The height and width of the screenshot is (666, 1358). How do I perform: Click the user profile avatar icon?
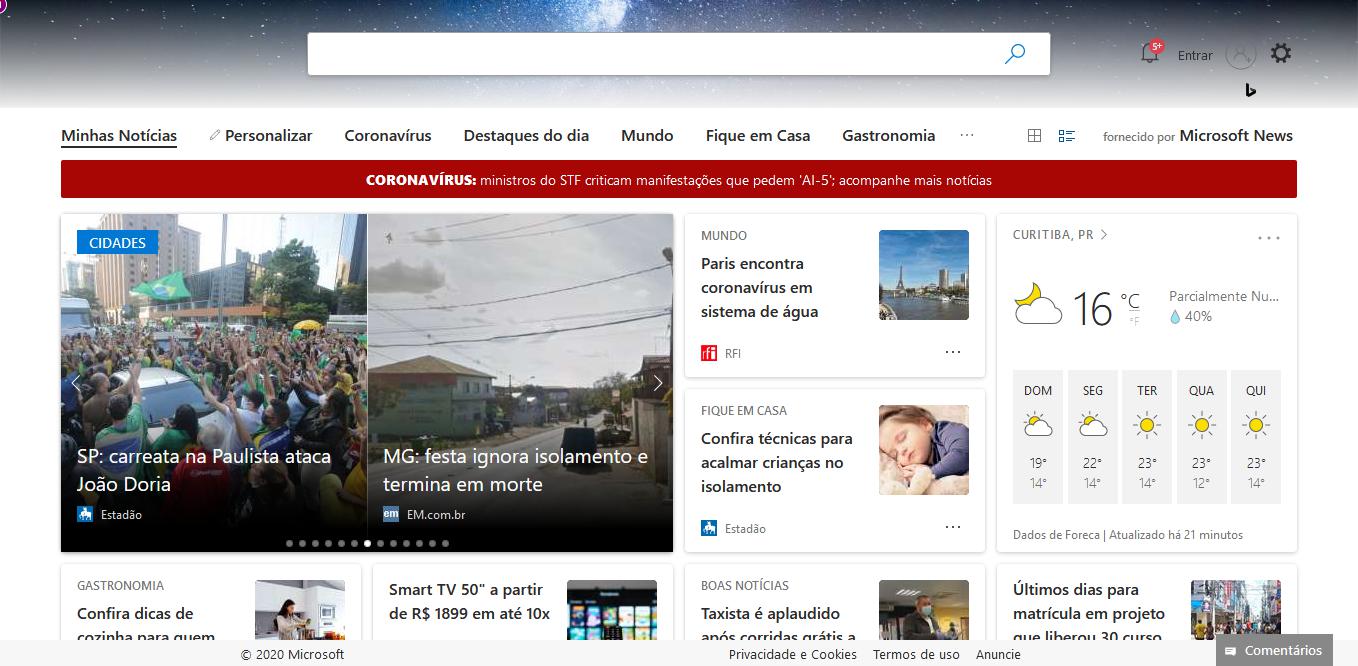point(1240,54)
